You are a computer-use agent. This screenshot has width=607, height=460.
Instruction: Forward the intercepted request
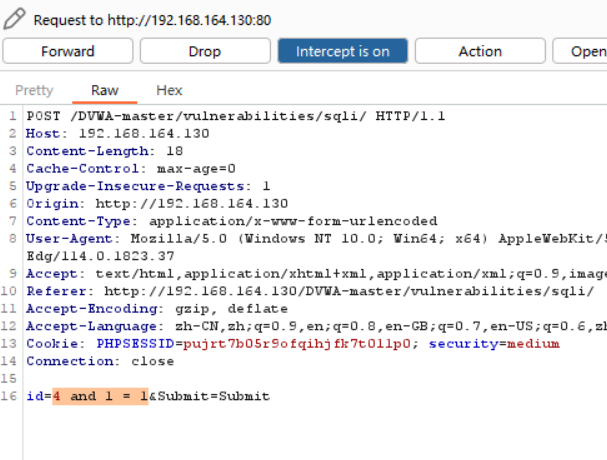coord(68,51)
